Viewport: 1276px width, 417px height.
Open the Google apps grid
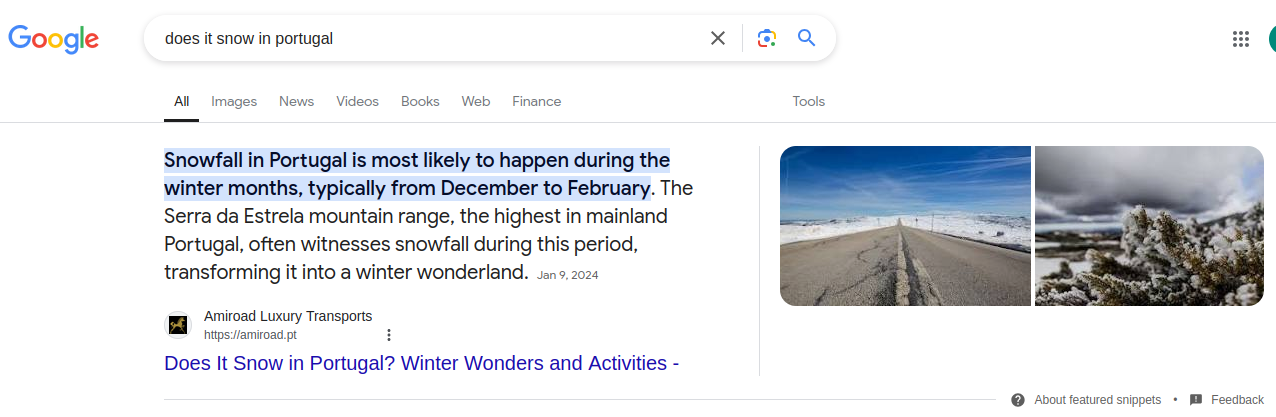tap(1241, 39)
